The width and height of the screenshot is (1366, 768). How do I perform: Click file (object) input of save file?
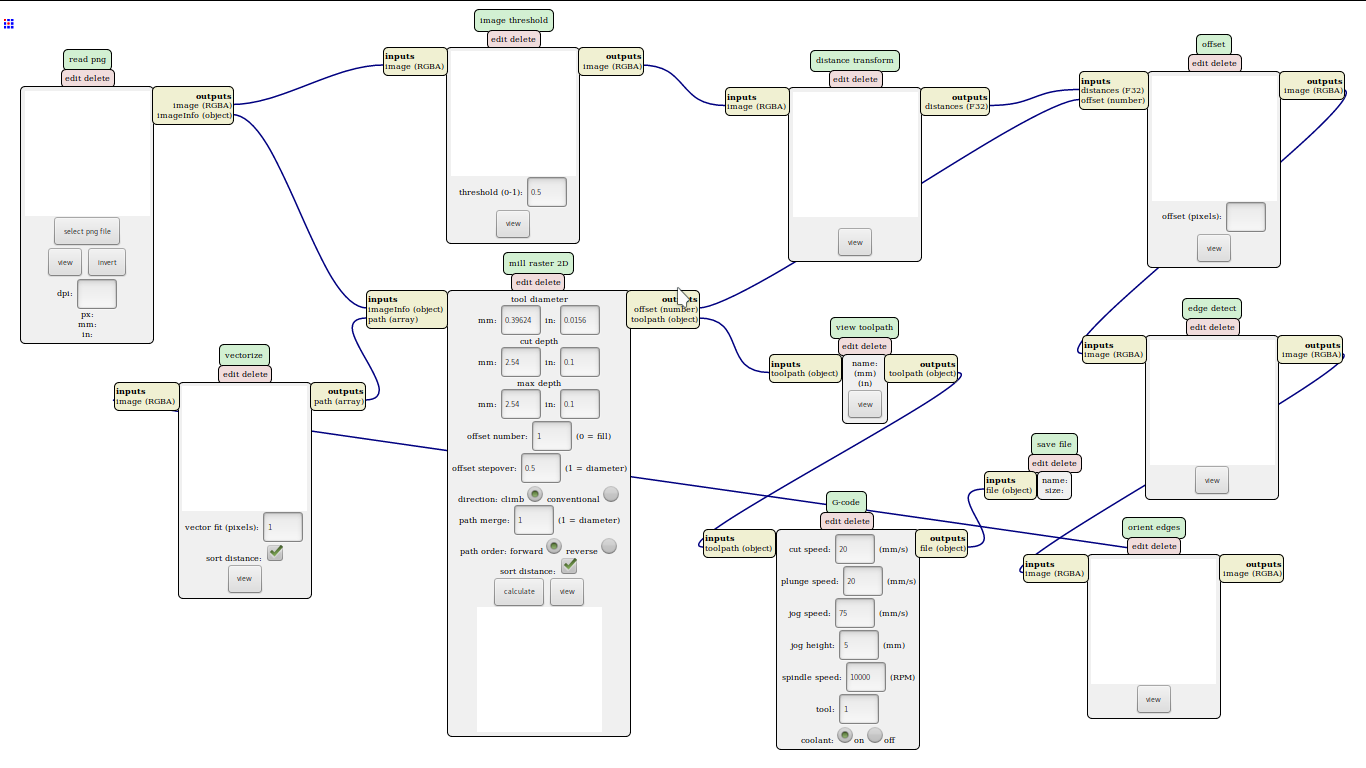click(x=1010, y=490)
